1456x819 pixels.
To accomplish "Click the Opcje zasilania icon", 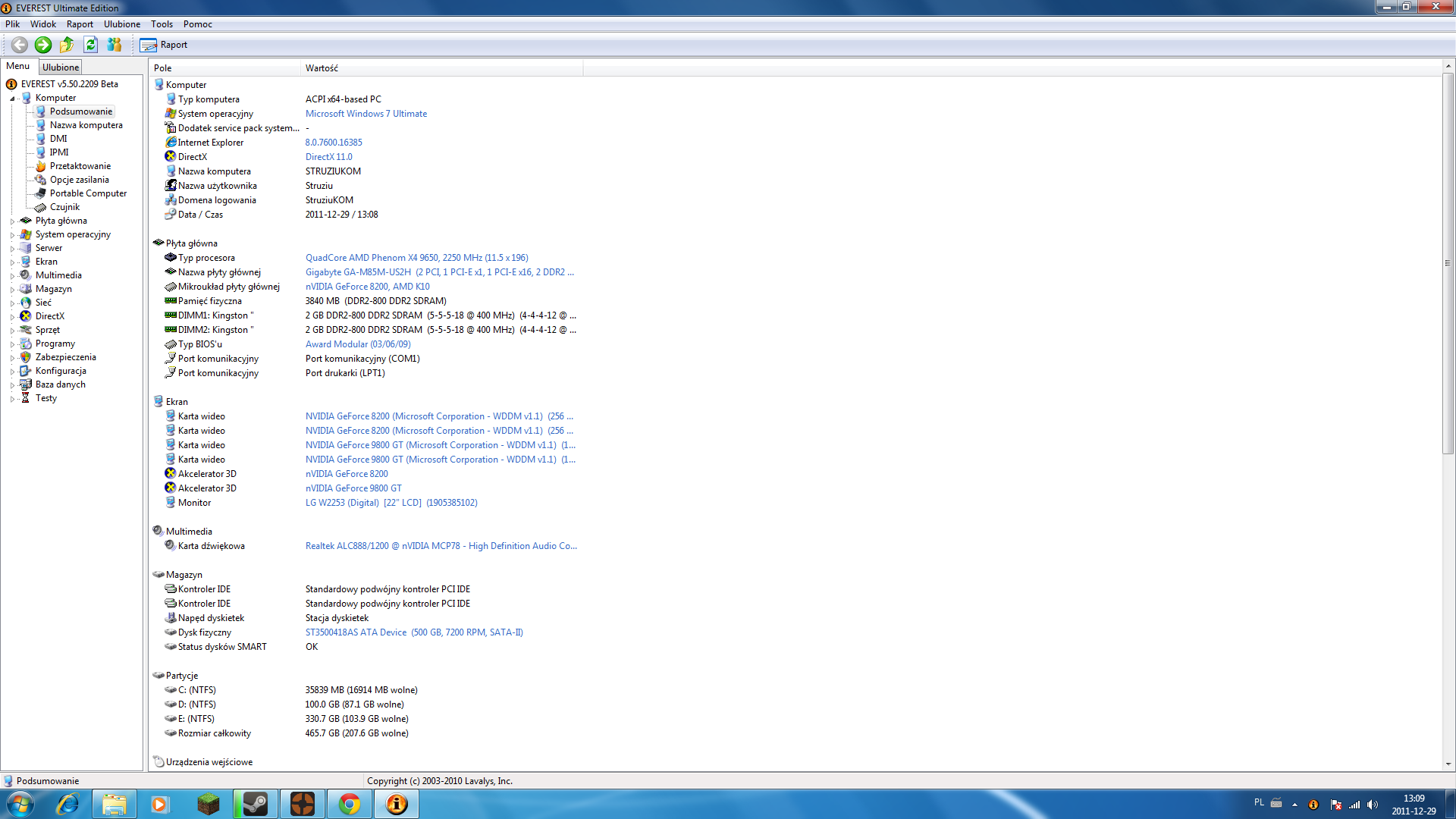I will pyautogui.click(x=41, y=180).
